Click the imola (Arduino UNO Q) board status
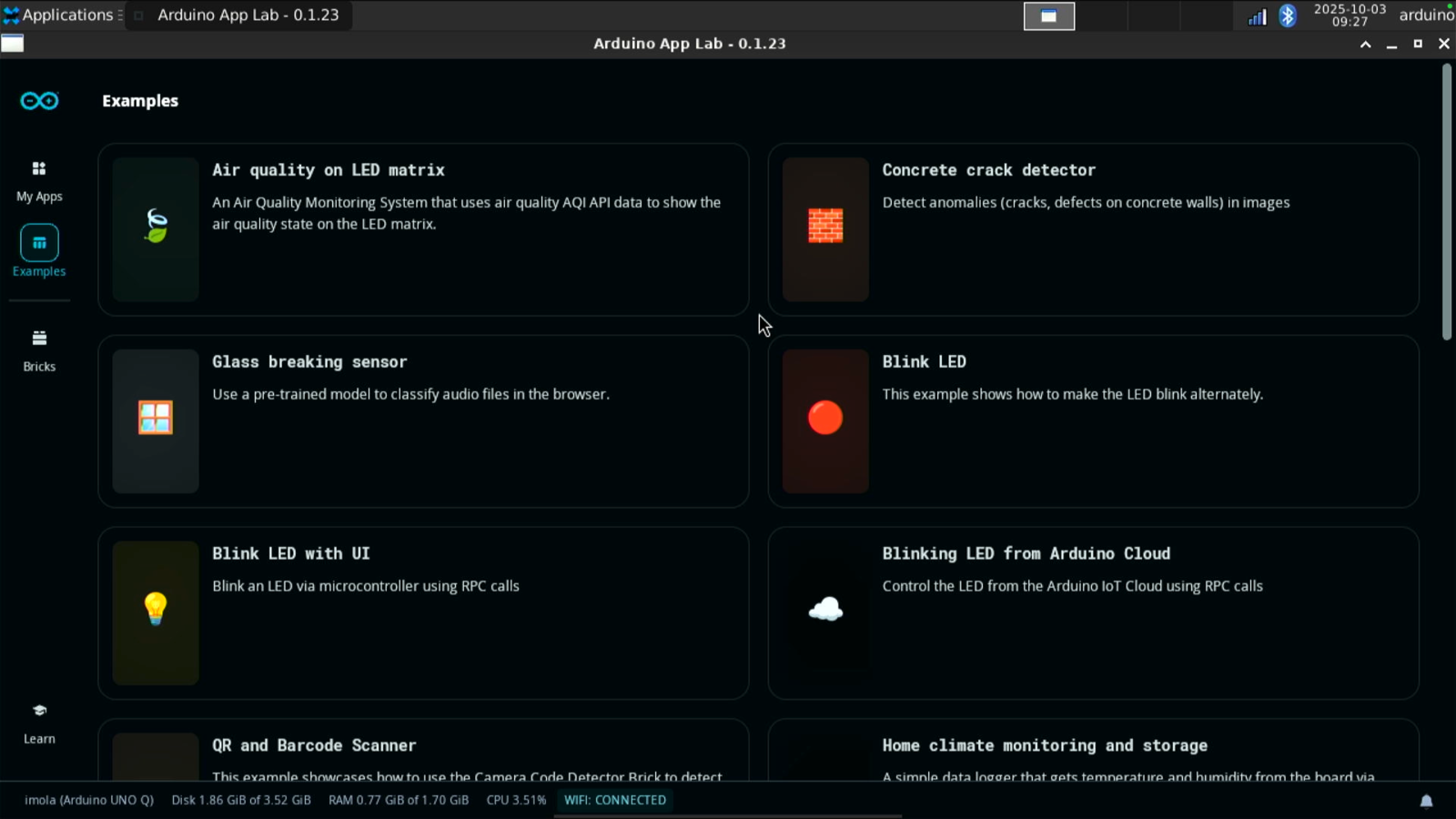 pos(89,800)
